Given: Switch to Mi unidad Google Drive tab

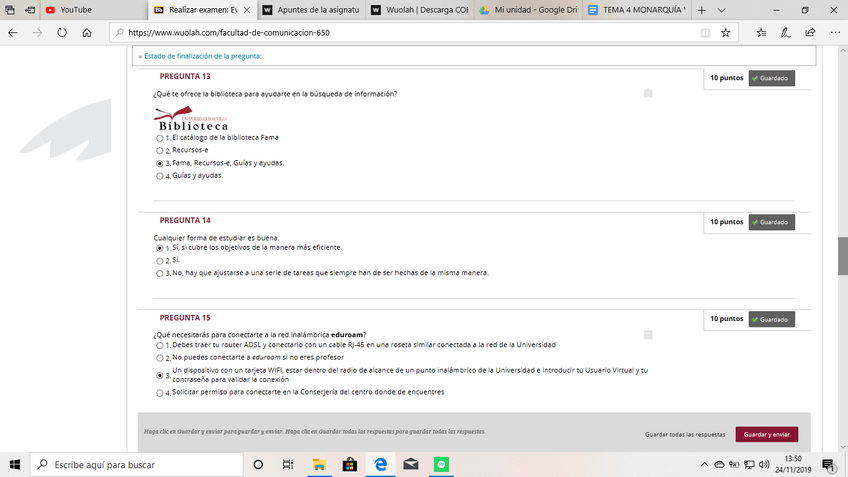Looking at the screenshot, I should 528,10.
